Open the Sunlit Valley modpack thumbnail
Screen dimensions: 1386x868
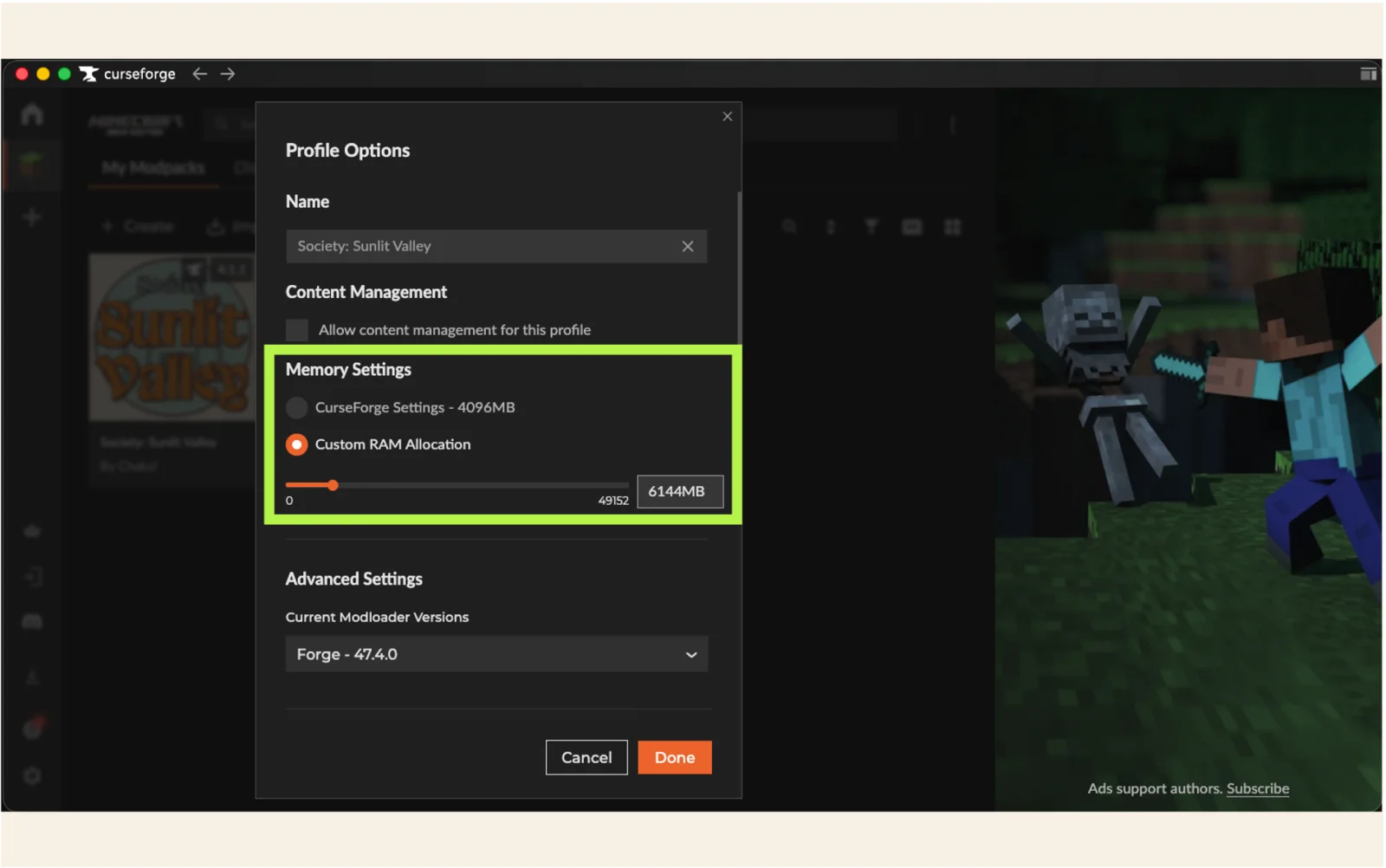point(173,337)
